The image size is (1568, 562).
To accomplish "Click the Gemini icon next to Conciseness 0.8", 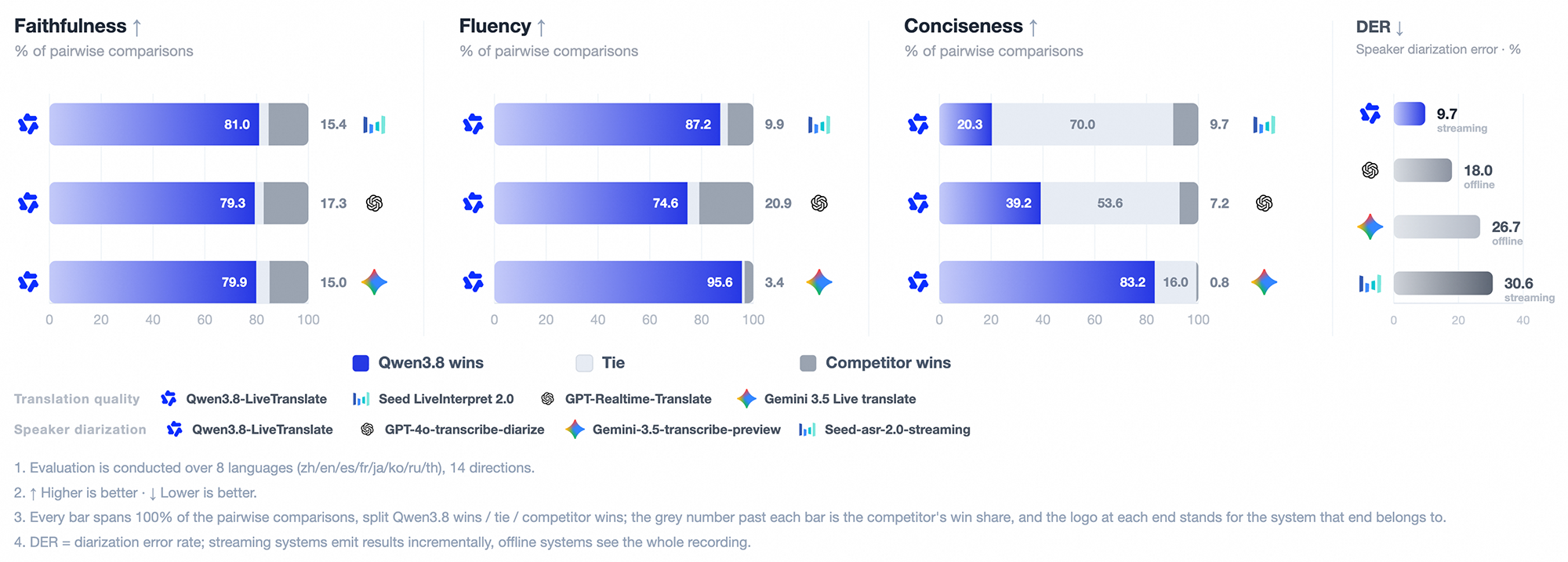I will (1264, 282).
